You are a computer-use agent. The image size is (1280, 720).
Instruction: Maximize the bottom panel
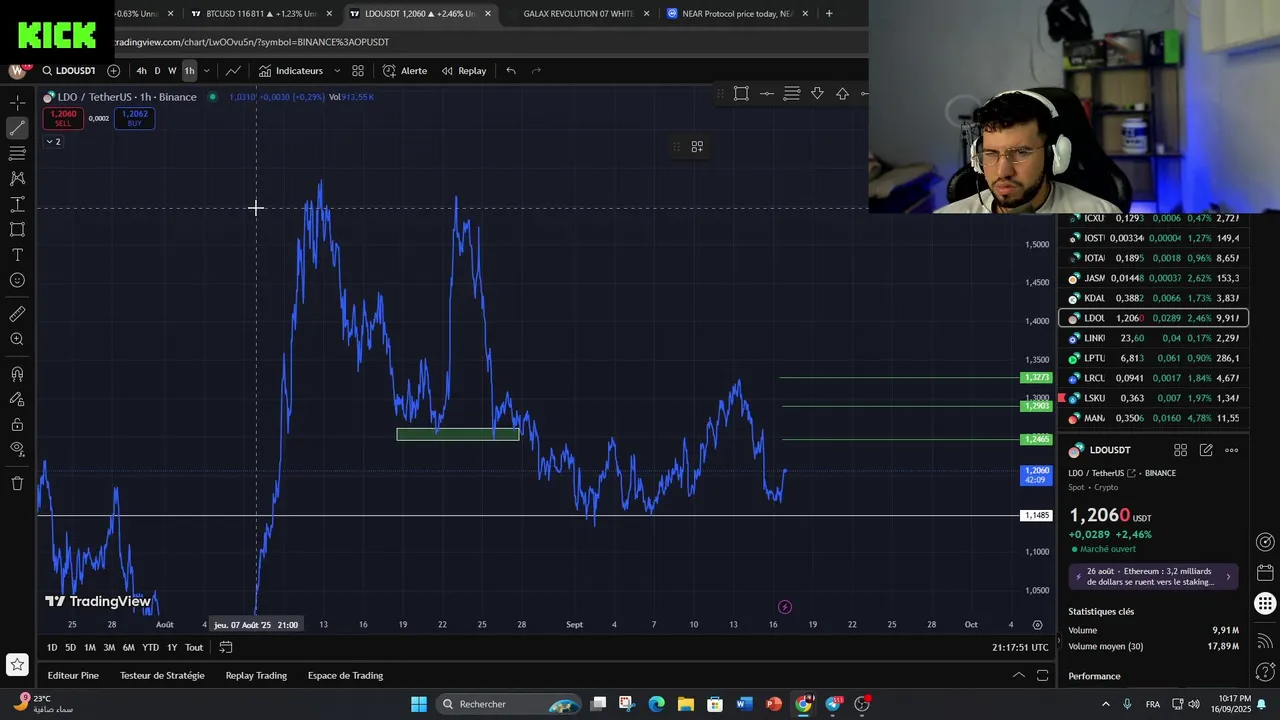pyautogui.click(x=1042, y=676)
